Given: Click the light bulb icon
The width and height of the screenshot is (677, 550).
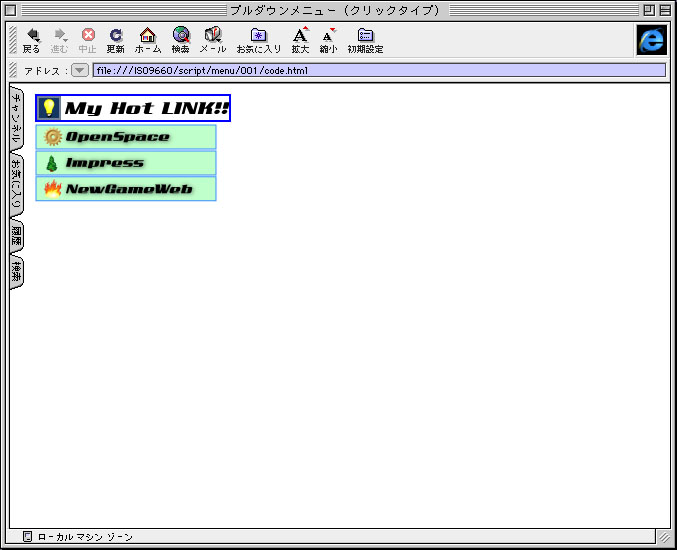Looking at the screenshot, I should pos(49,108).
